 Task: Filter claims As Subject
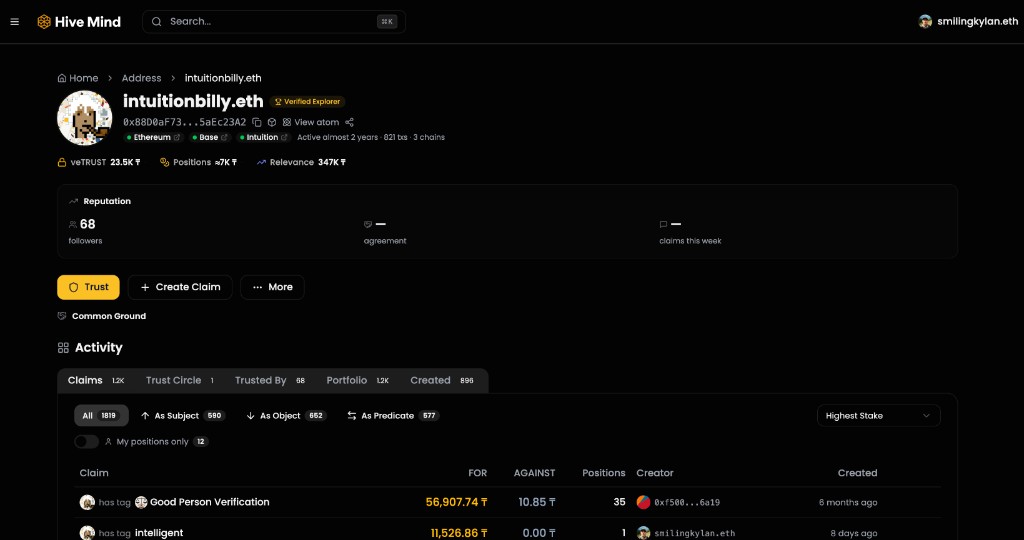(x=182, y=416)
